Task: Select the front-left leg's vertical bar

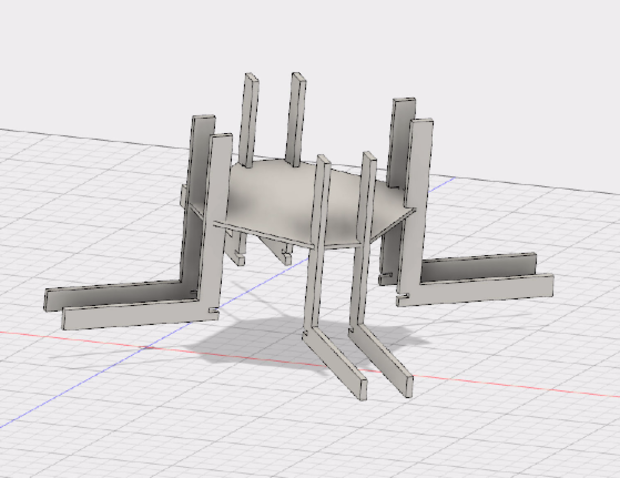Action: pos(320,240)
